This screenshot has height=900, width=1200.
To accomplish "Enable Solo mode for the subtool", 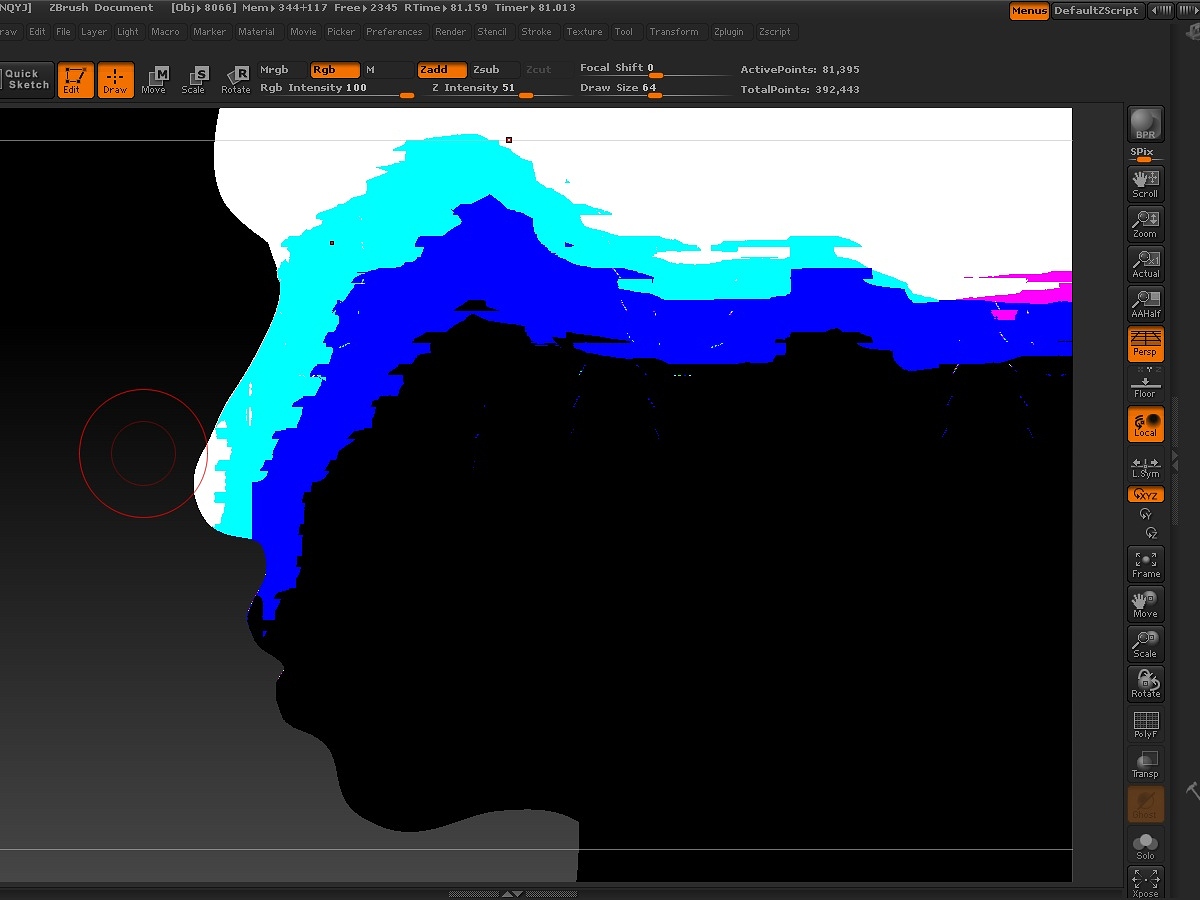I will coord(1145,845).
